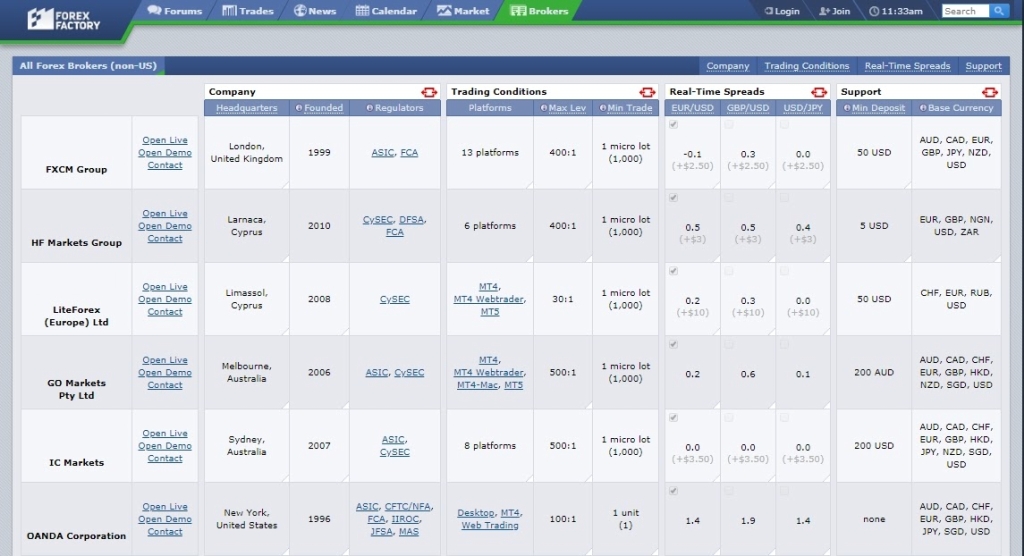Open ASIC regulator link in FXCM row
1024x556 pixels.
383,152
